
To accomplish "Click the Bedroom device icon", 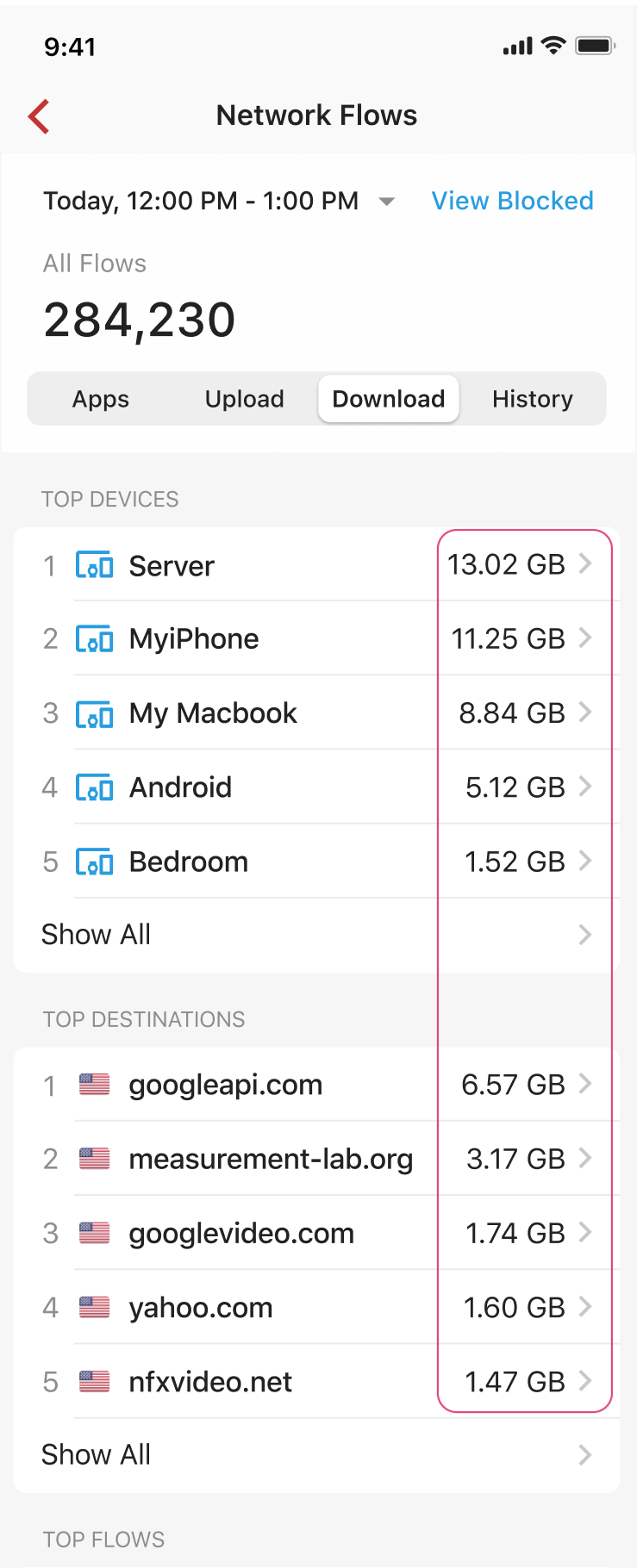I will pos(94,862).
